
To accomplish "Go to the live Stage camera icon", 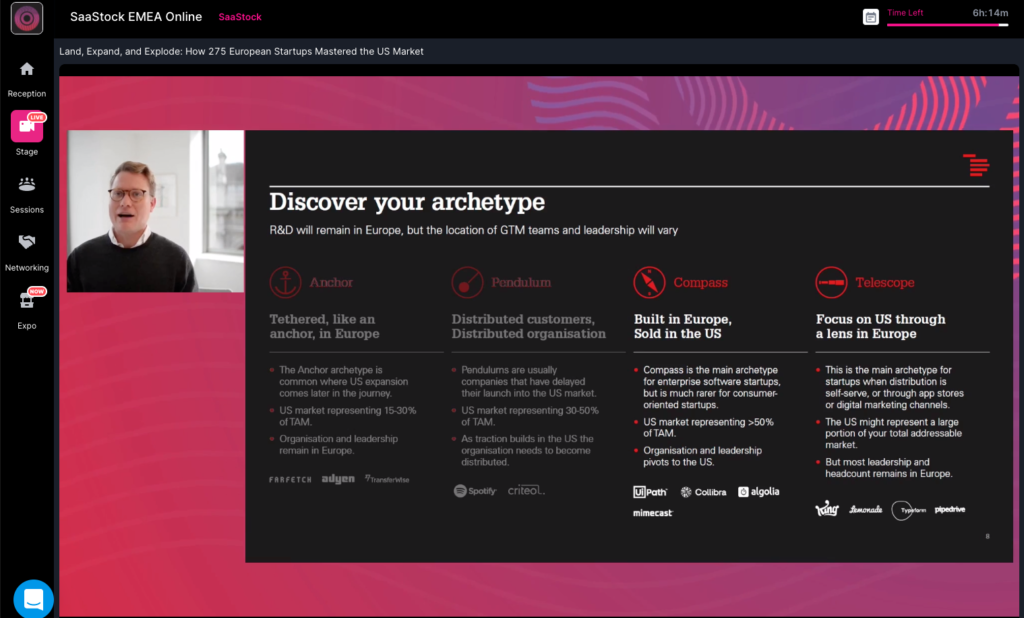I will pos(27,126).
